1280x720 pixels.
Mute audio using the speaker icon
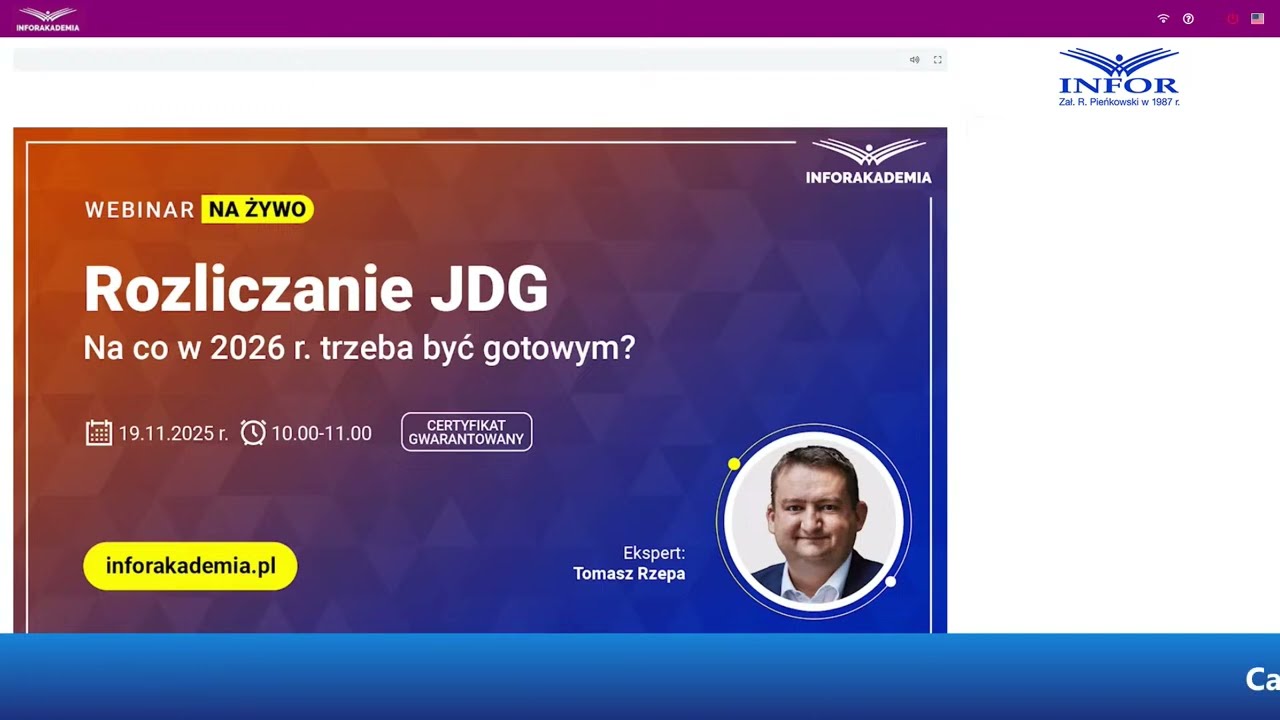coord(914,60)
